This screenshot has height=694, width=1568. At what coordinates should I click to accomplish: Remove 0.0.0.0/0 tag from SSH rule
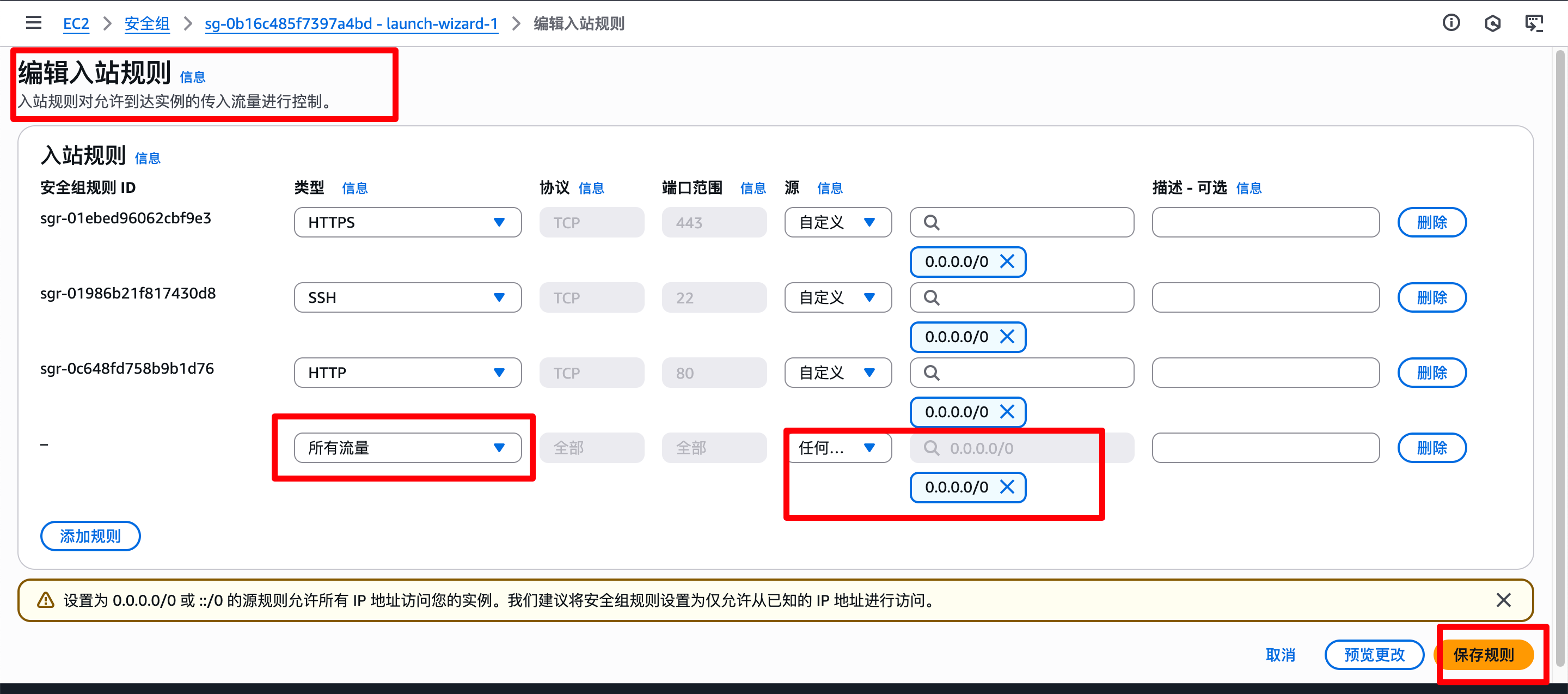1007,337
